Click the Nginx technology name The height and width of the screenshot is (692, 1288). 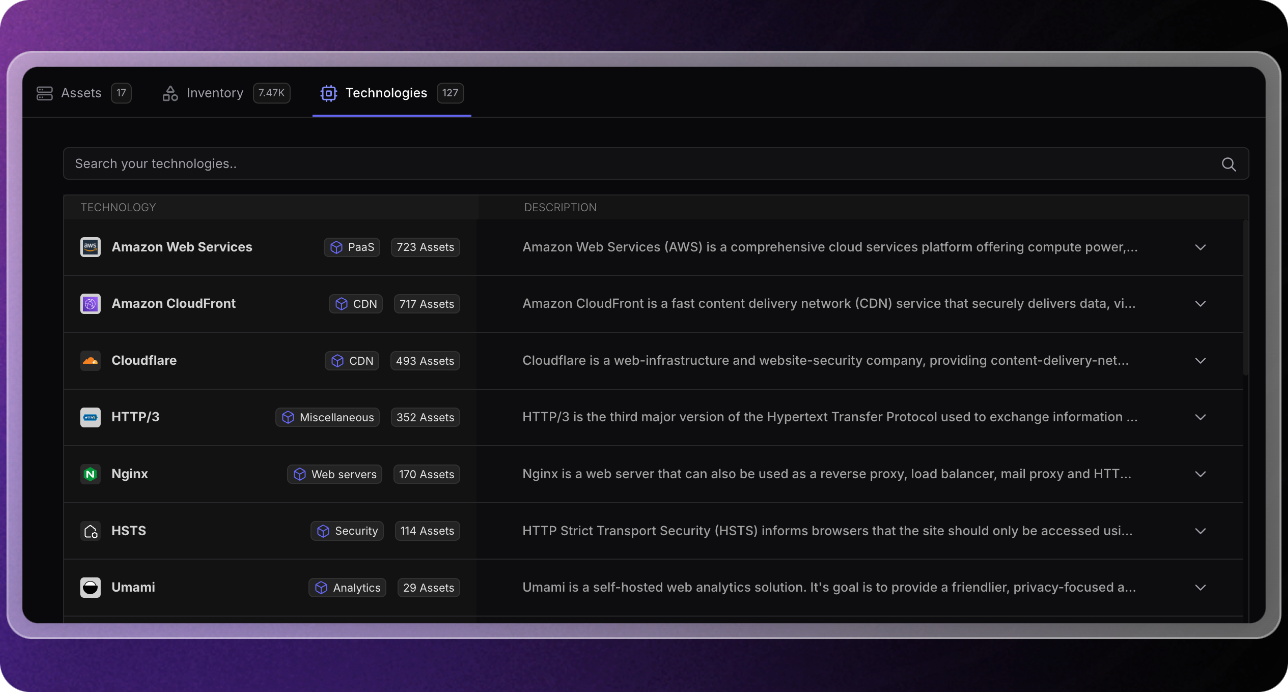point(130,474)
